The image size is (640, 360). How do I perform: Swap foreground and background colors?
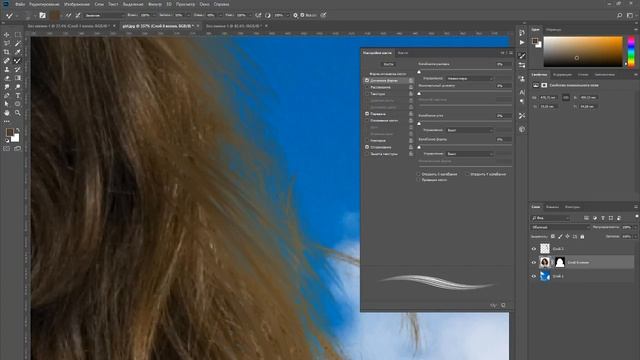pyautogui.click(x=18, y=130)
